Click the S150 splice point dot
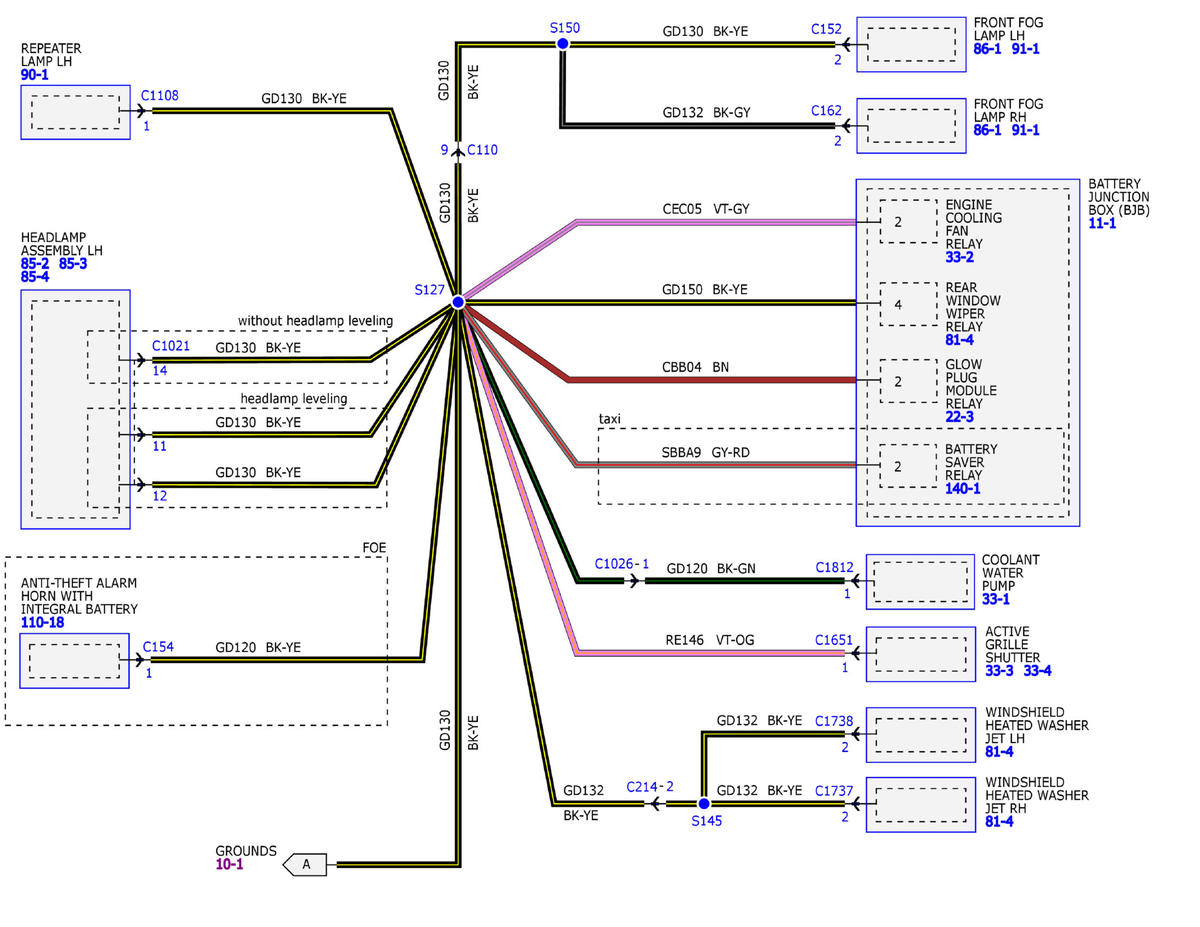 [x=562, y=44]
